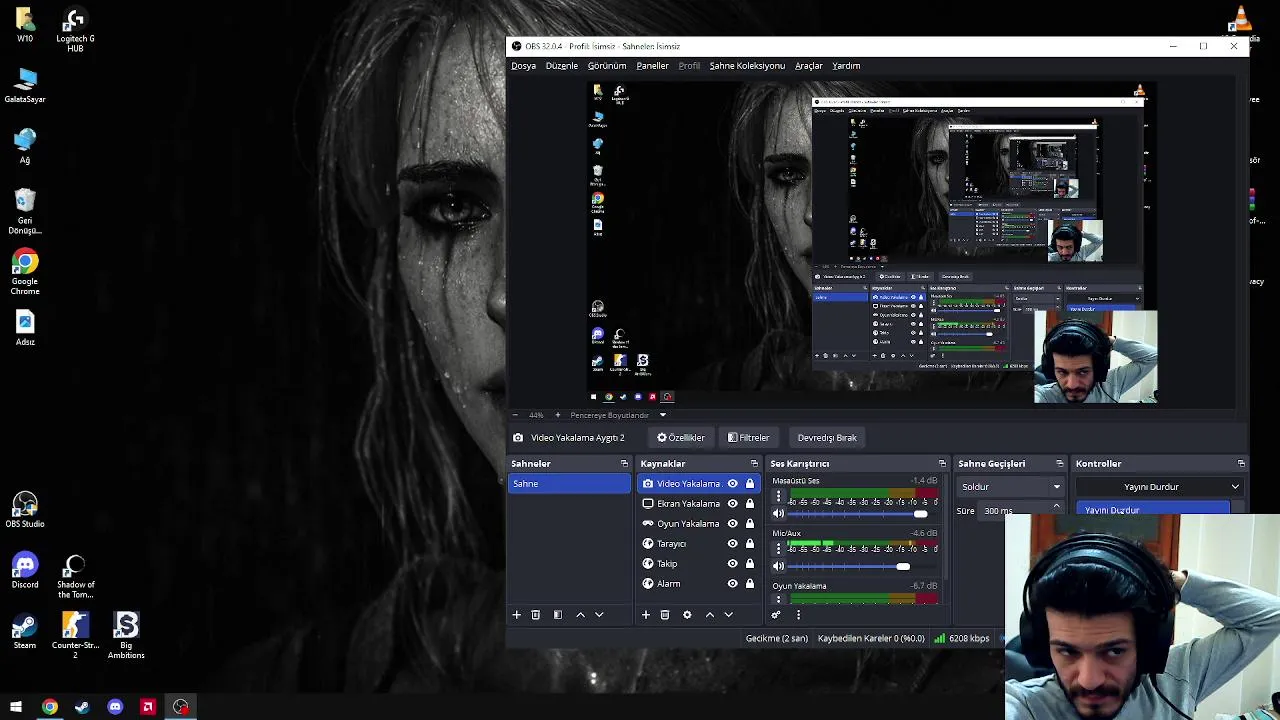Open Oyun Yakalama audio options three-dot menu
This screenshot has width=1280, height=720.
778,600
